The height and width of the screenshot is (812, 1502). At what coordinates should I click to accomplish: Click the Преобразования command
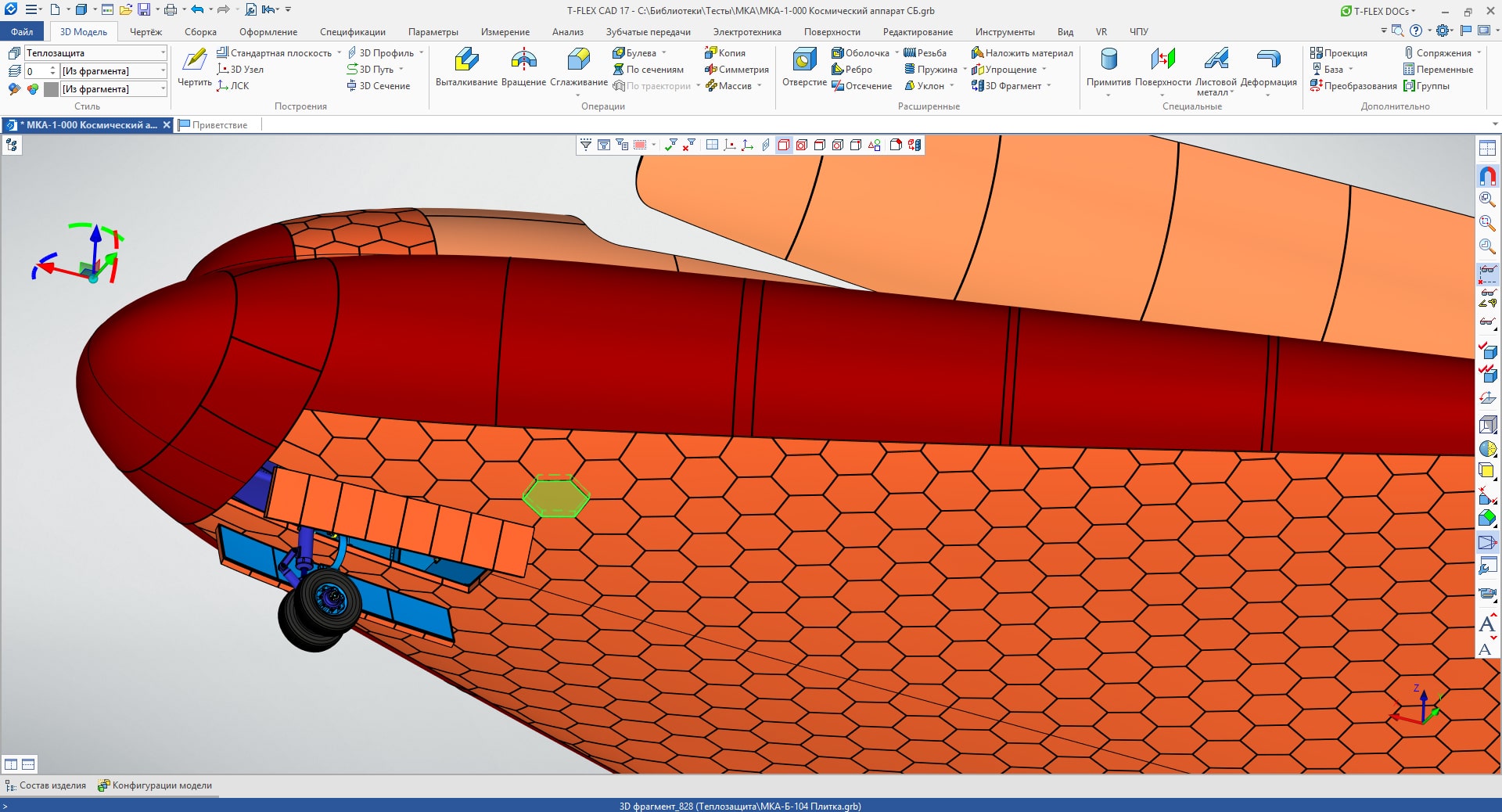click(x=1353, y=86)
